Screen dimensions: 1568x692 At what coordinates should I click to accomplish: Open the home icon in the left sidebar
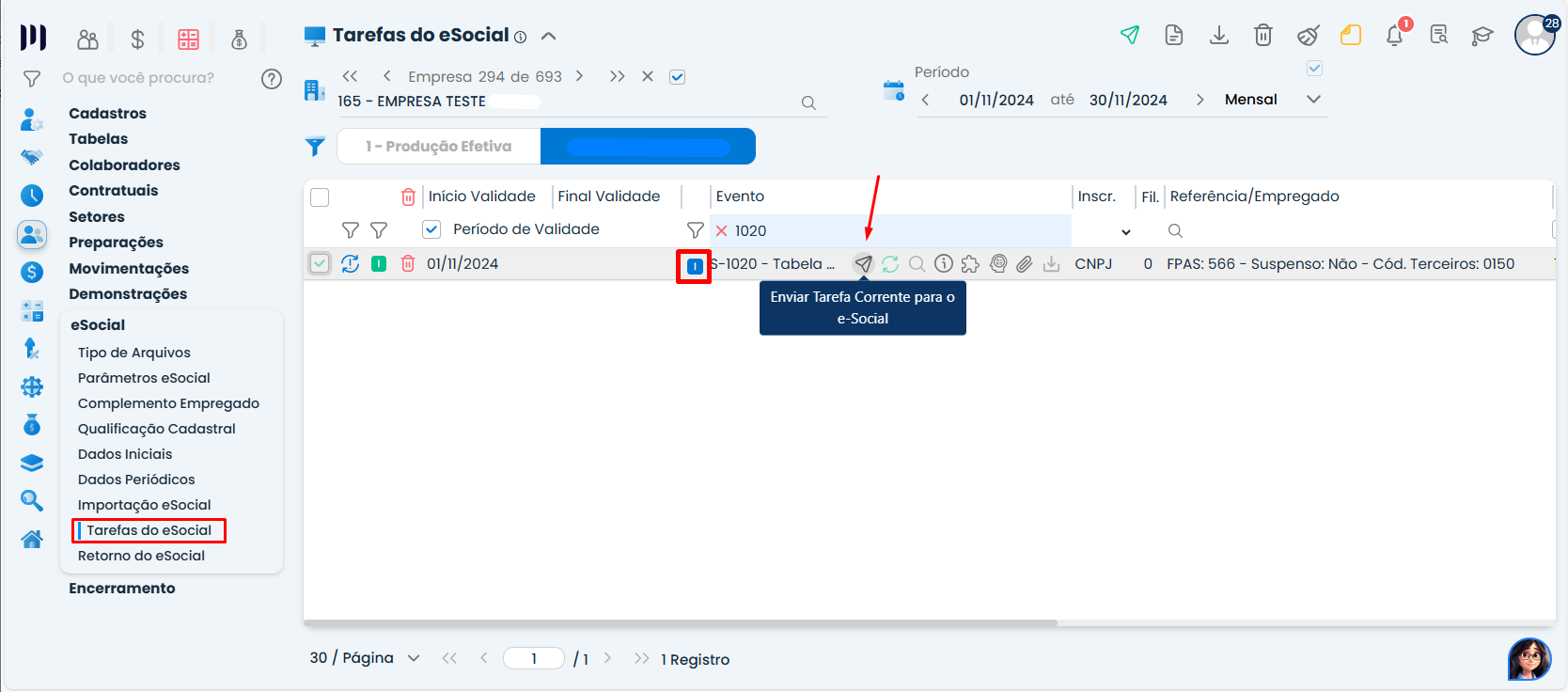[32, 539]
